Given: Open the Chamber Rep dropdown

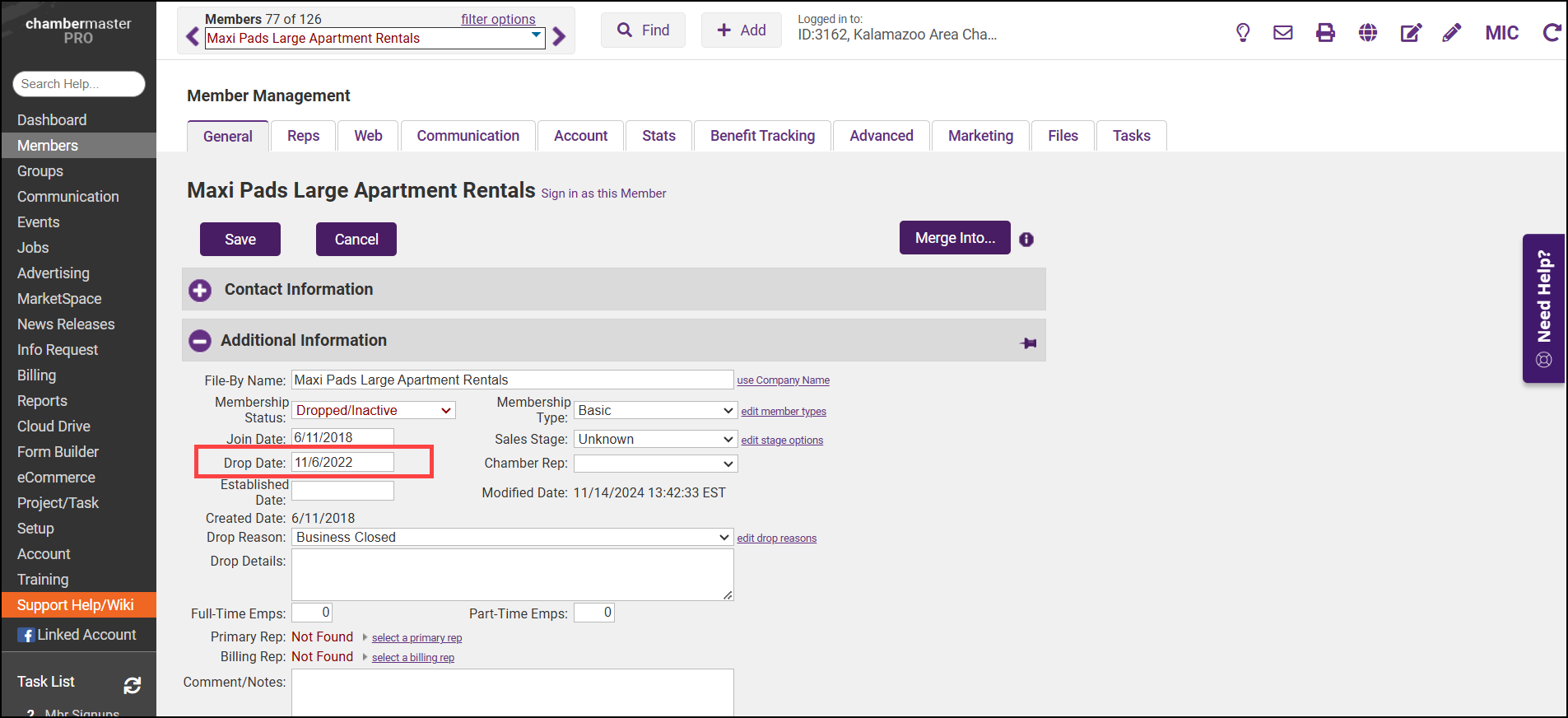Looking at the screenshot, I should pyautogui.click(x=655, y=464).
